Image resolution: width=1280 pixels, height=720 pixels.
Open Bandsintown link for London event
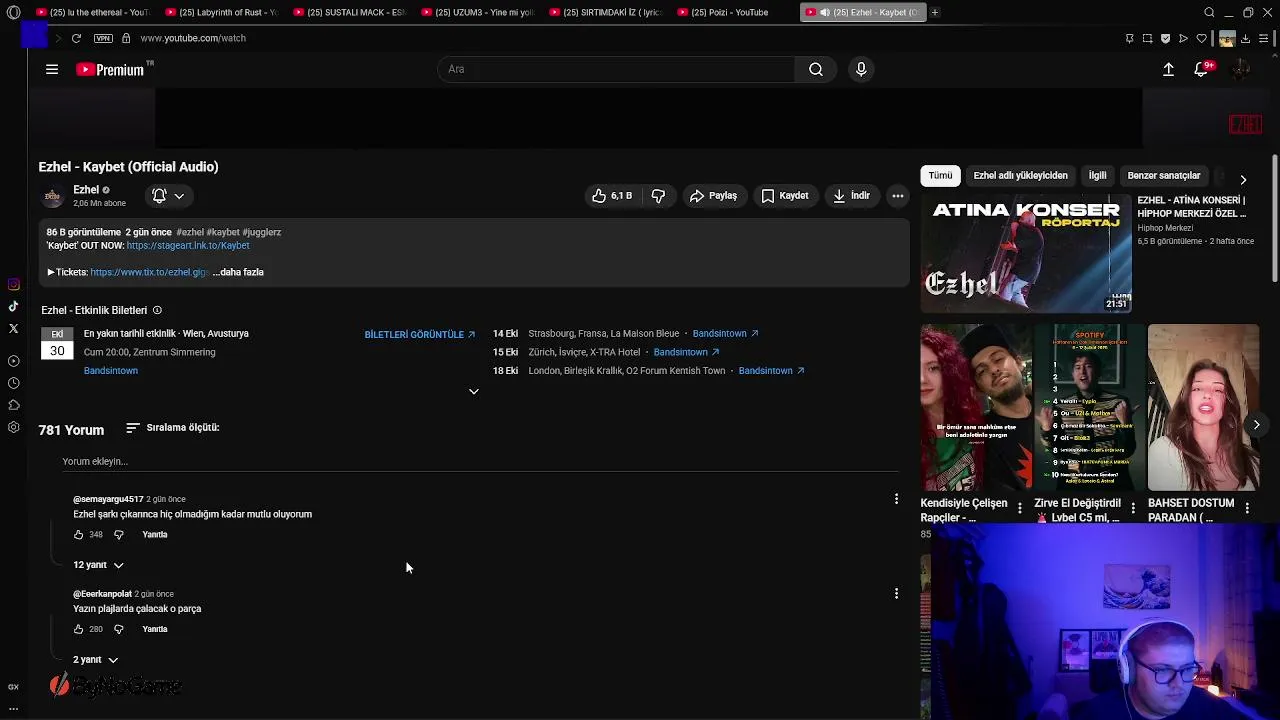click(772, 371)
